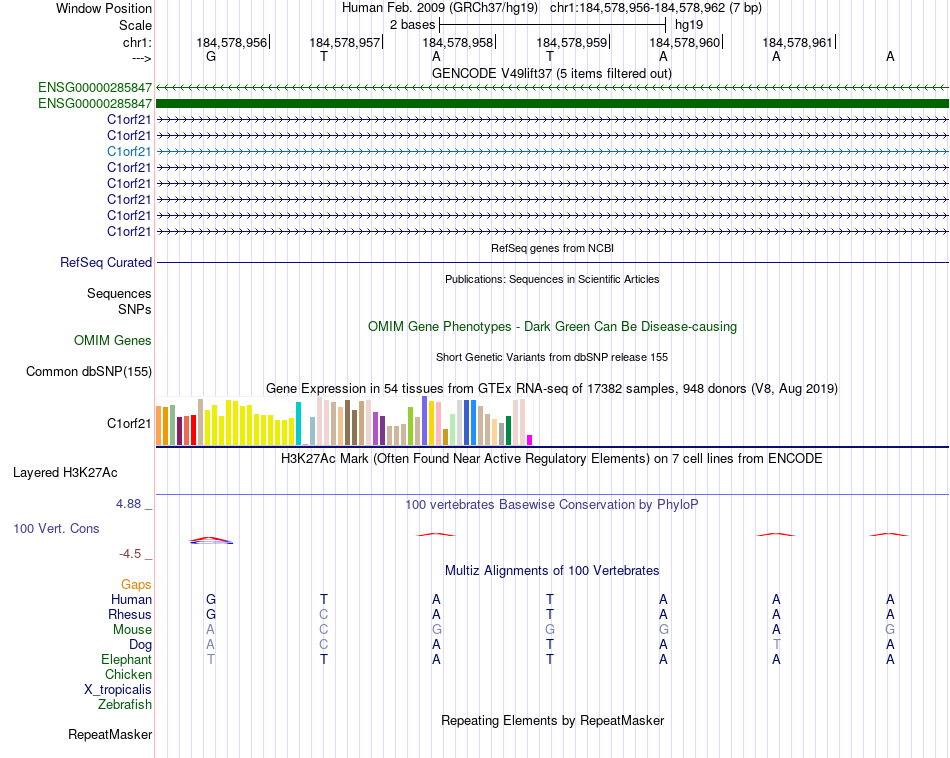The height and width of the screenshot is (758, 950).
Task: Click the 2 bases scale bar
Action: pos(553,25)
